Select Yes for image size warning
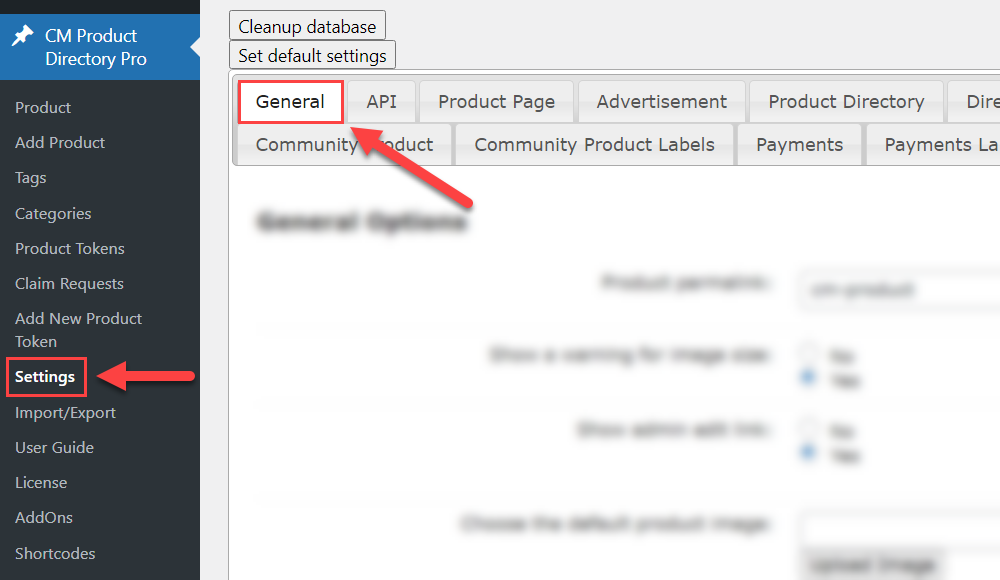This screenshot has width=1000, height=580. [x=809, y=377]
